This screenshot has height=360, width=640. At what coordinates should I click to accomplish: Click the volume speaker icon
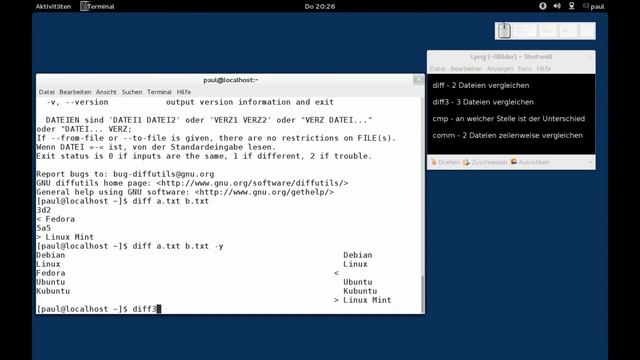[x=557, y=6]
